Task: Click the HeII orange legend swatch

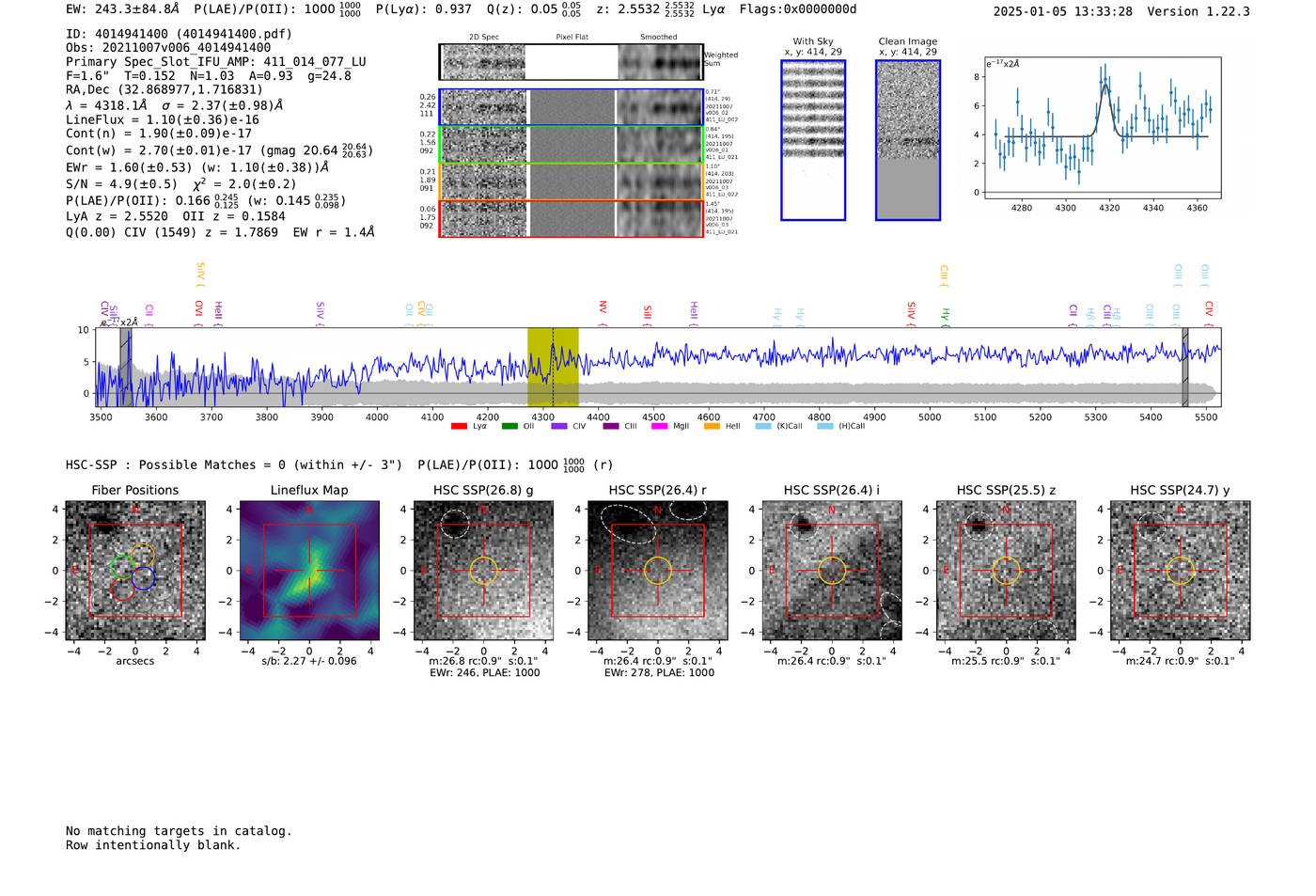Action: click(x=712, y=427)
